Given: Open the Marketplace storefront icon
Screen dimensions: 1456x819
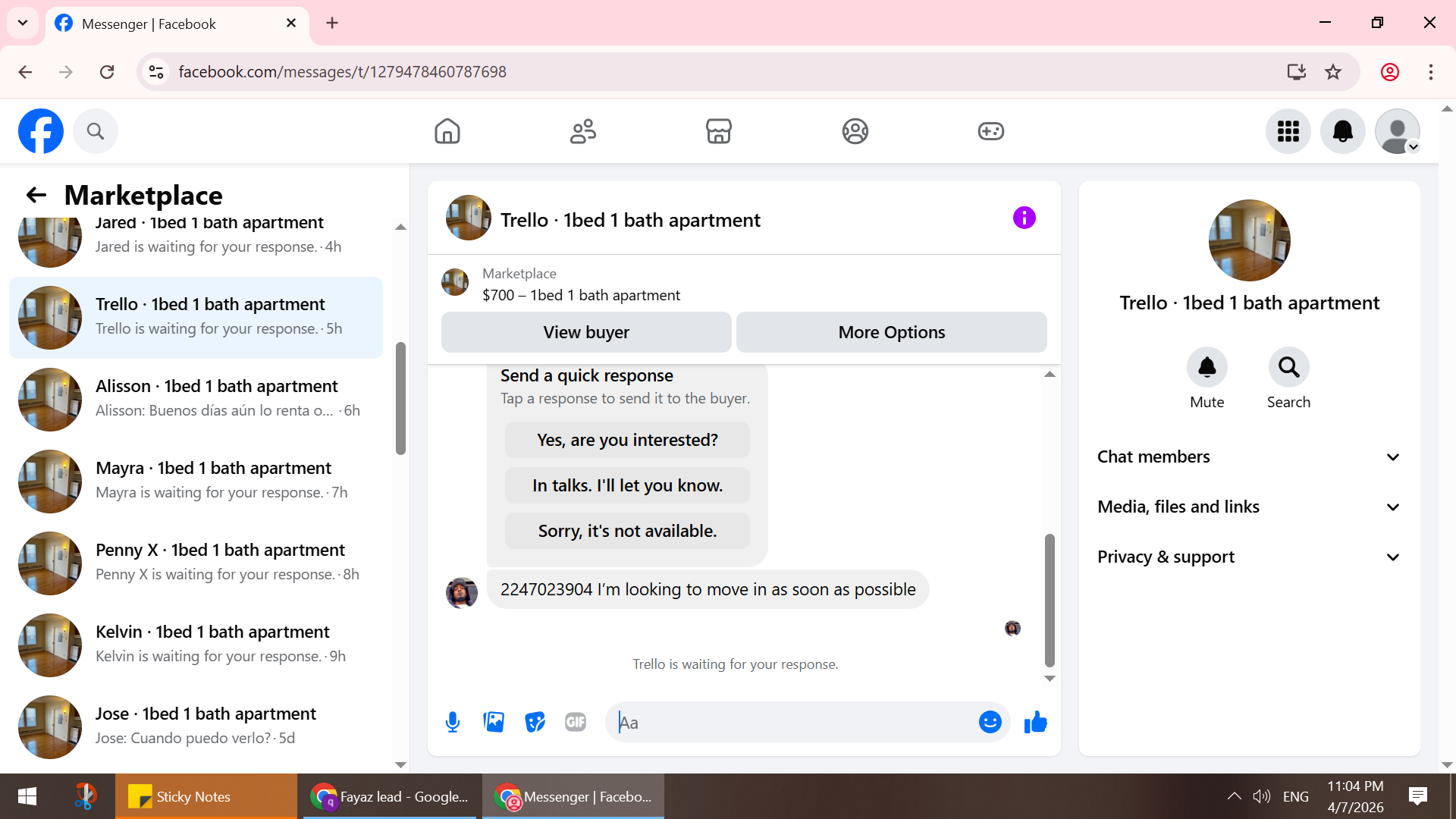Looking at the screenshot, I should (x=719, y=131).
